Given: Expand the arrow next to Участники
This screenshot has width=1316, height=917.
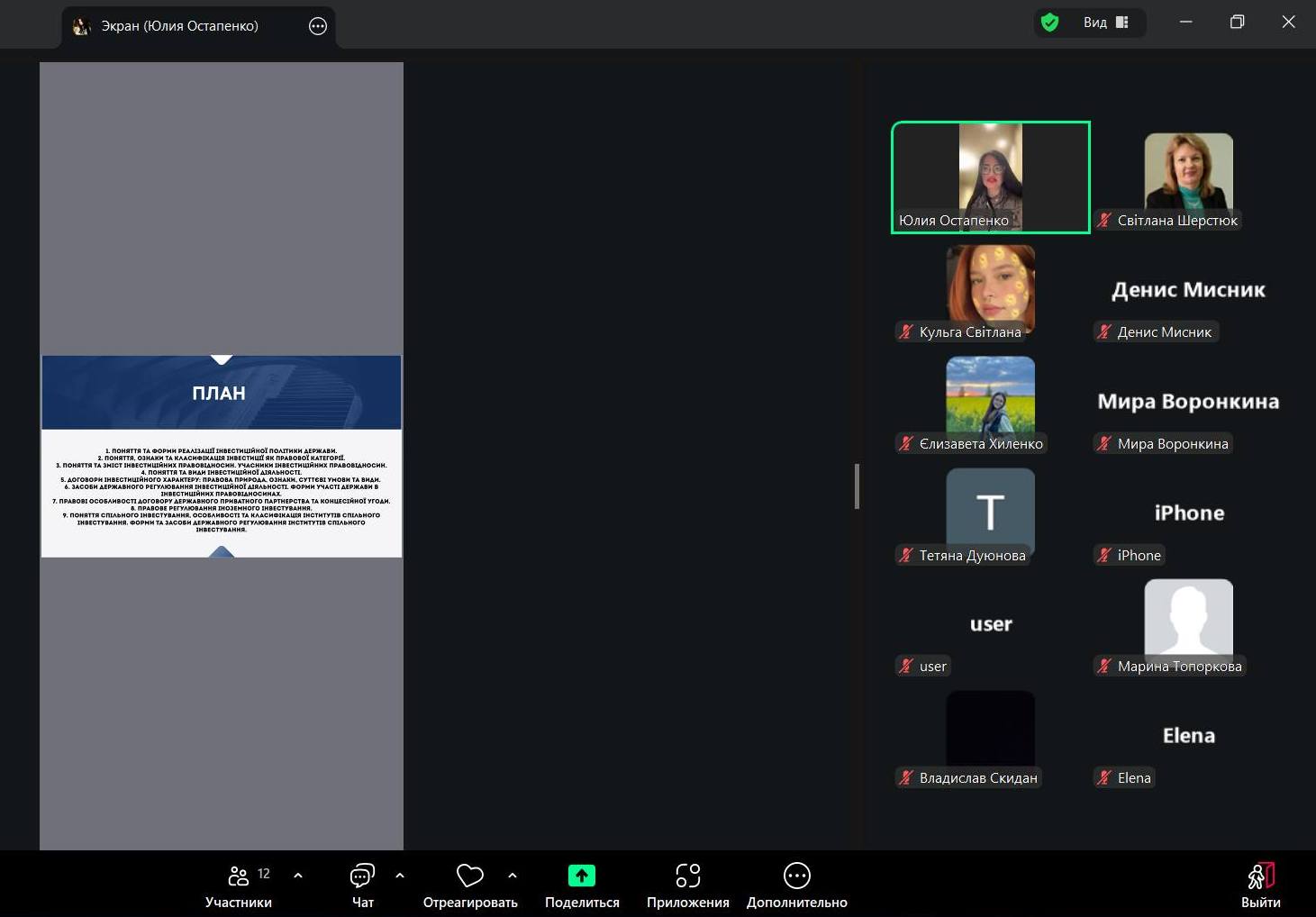Looking at the screenshot, I should pos(298,875).
